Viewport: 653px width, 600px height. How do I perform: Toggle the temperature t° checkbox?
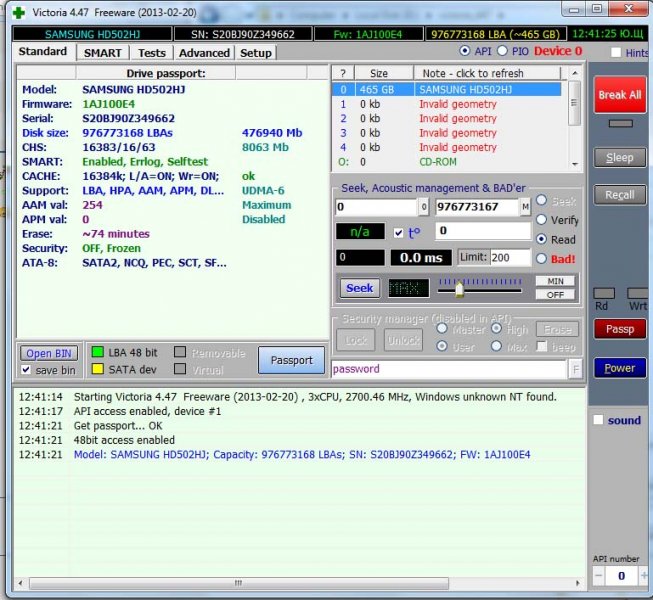[x=399, y=233]
